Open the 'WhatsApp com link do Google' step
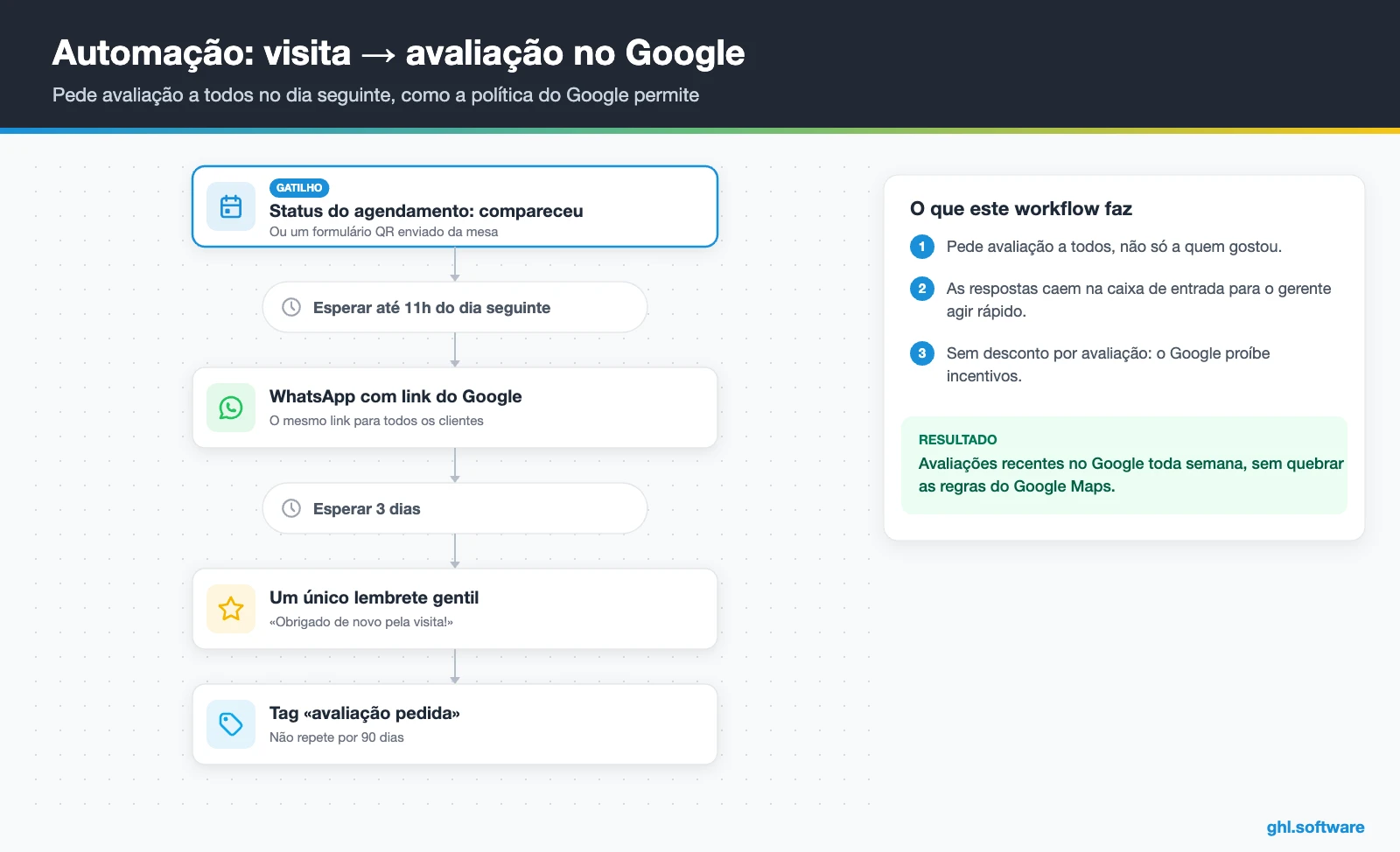Screen dimensions: 1400x852 pyautogui.click(x=455, y=408)
